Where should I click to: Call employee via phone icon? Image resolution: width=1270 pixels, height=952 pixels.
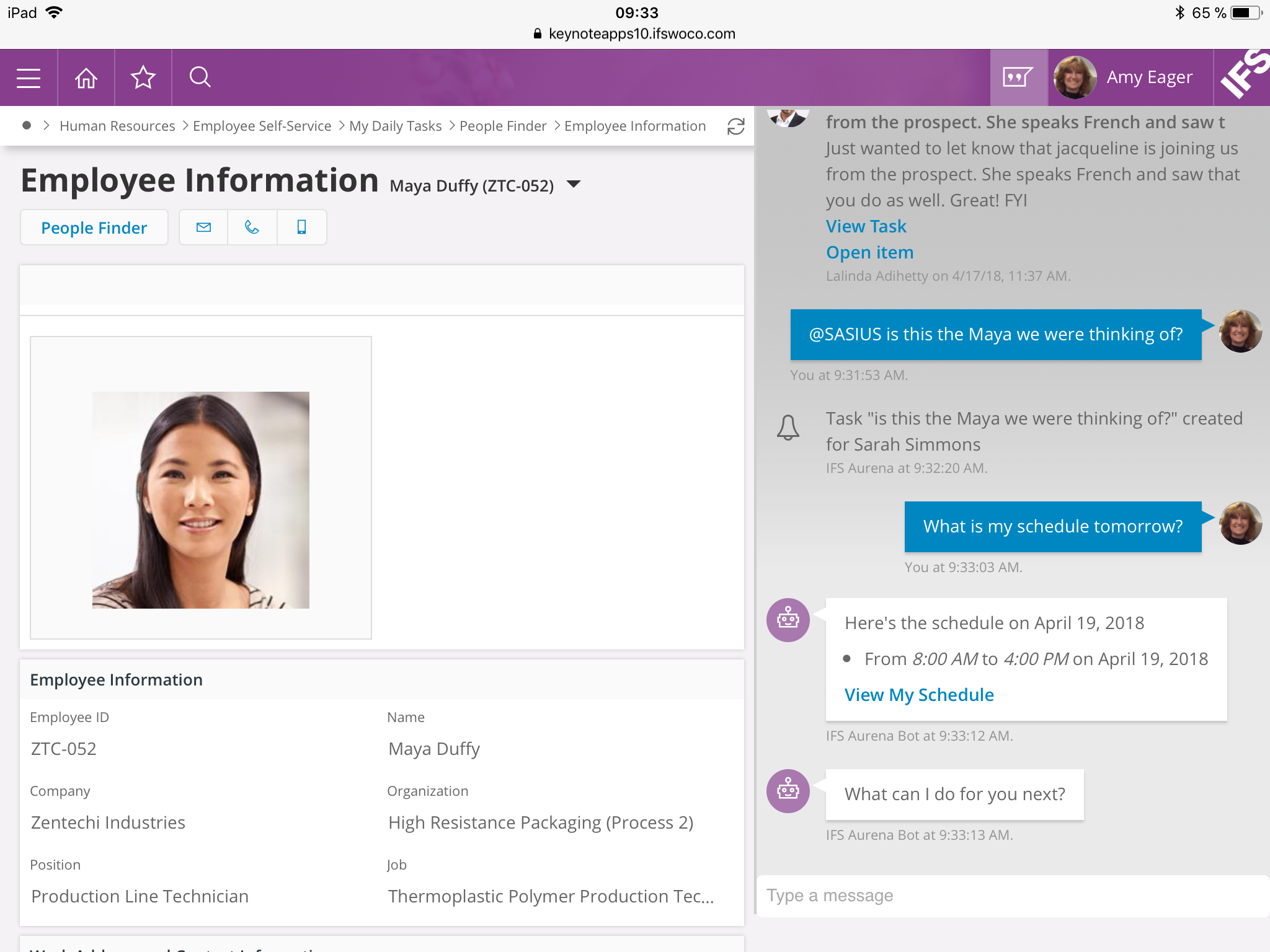click(252, 227)
